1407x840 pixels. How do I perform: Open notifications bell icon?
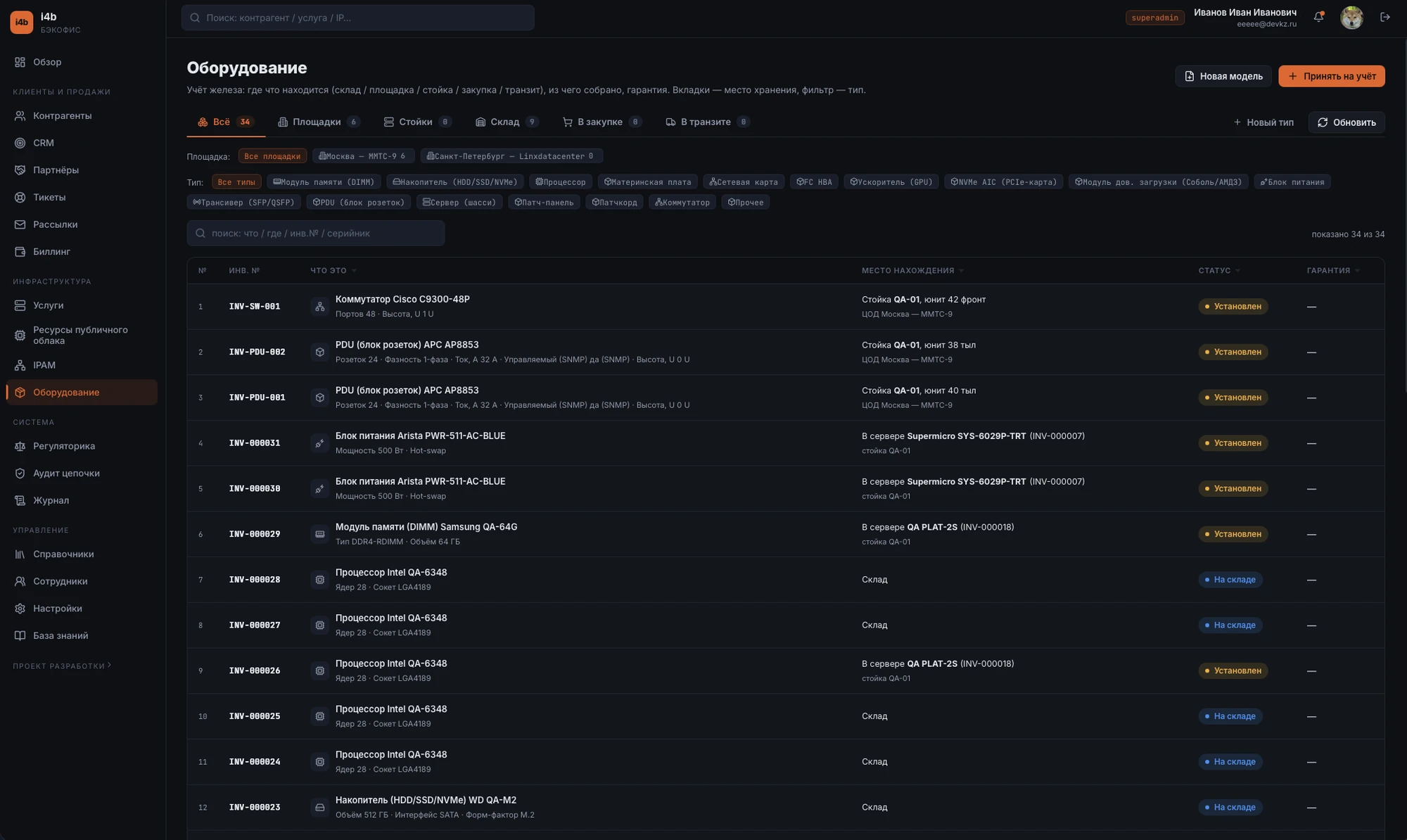[1318, 17]
